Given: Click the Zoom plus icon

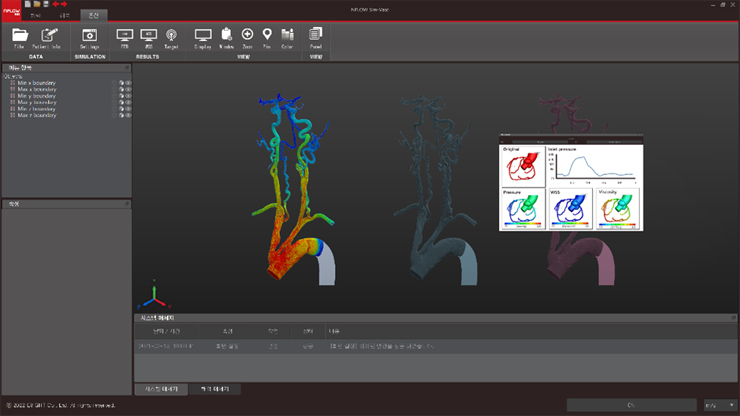Looking at the screenshot, I should click(248, 37).
